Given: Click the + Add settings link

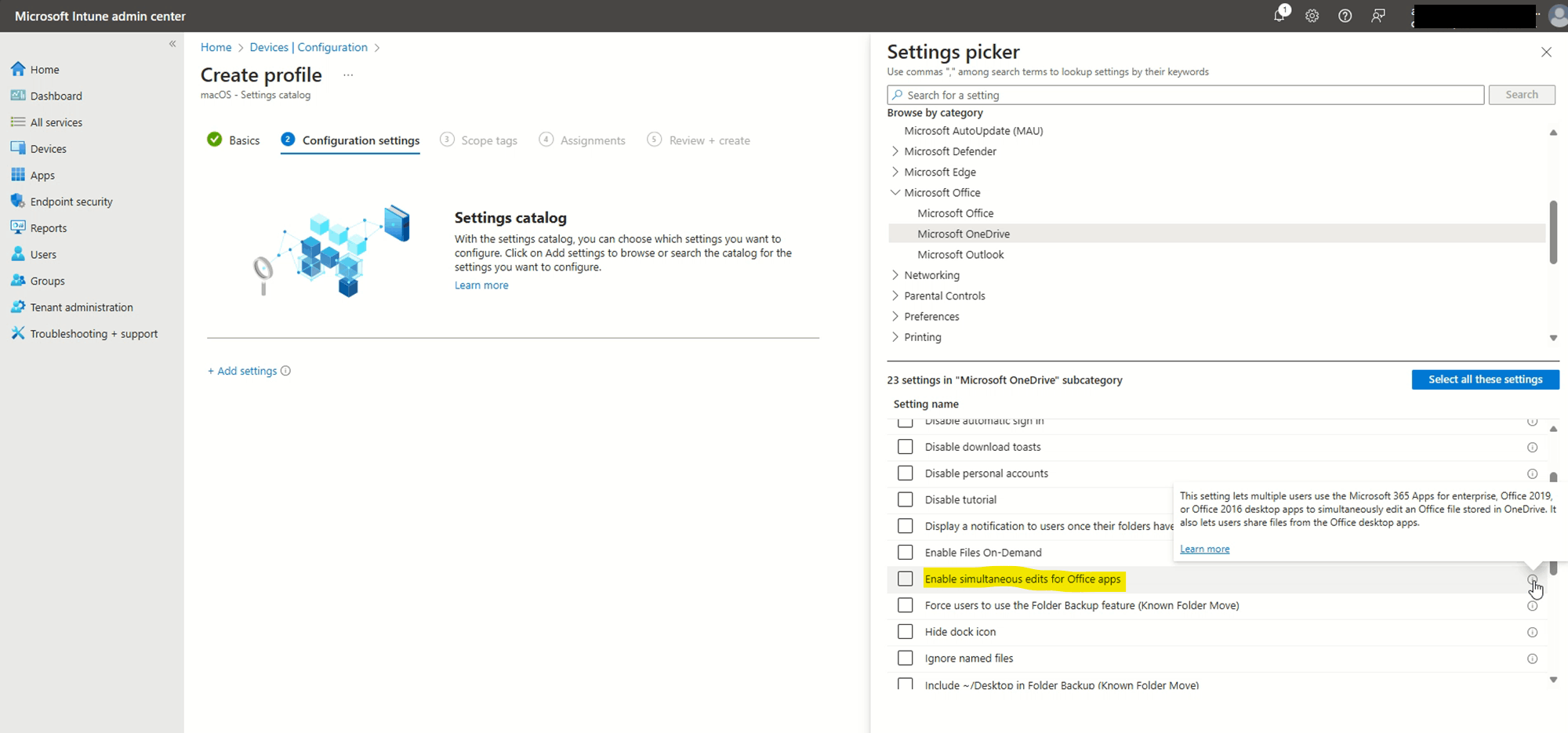Looking at the screenshot, I should (x=242, y=371).
